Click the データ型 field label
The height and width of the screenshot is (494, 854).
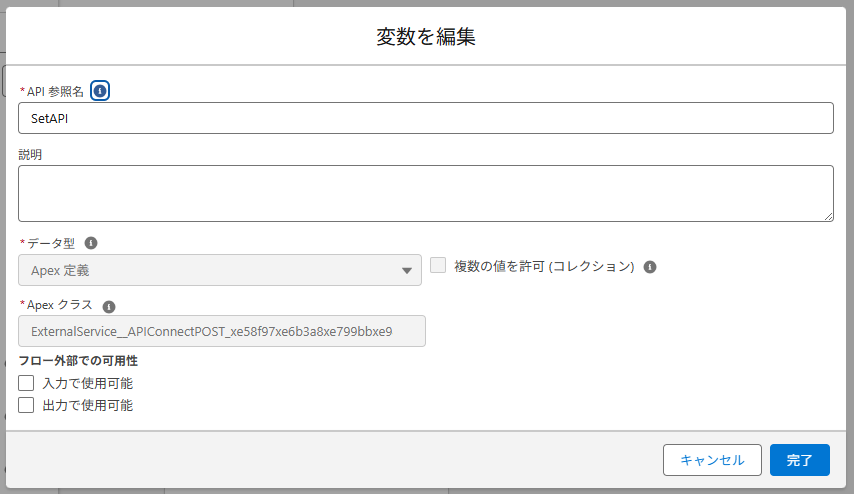pos(51,243)
